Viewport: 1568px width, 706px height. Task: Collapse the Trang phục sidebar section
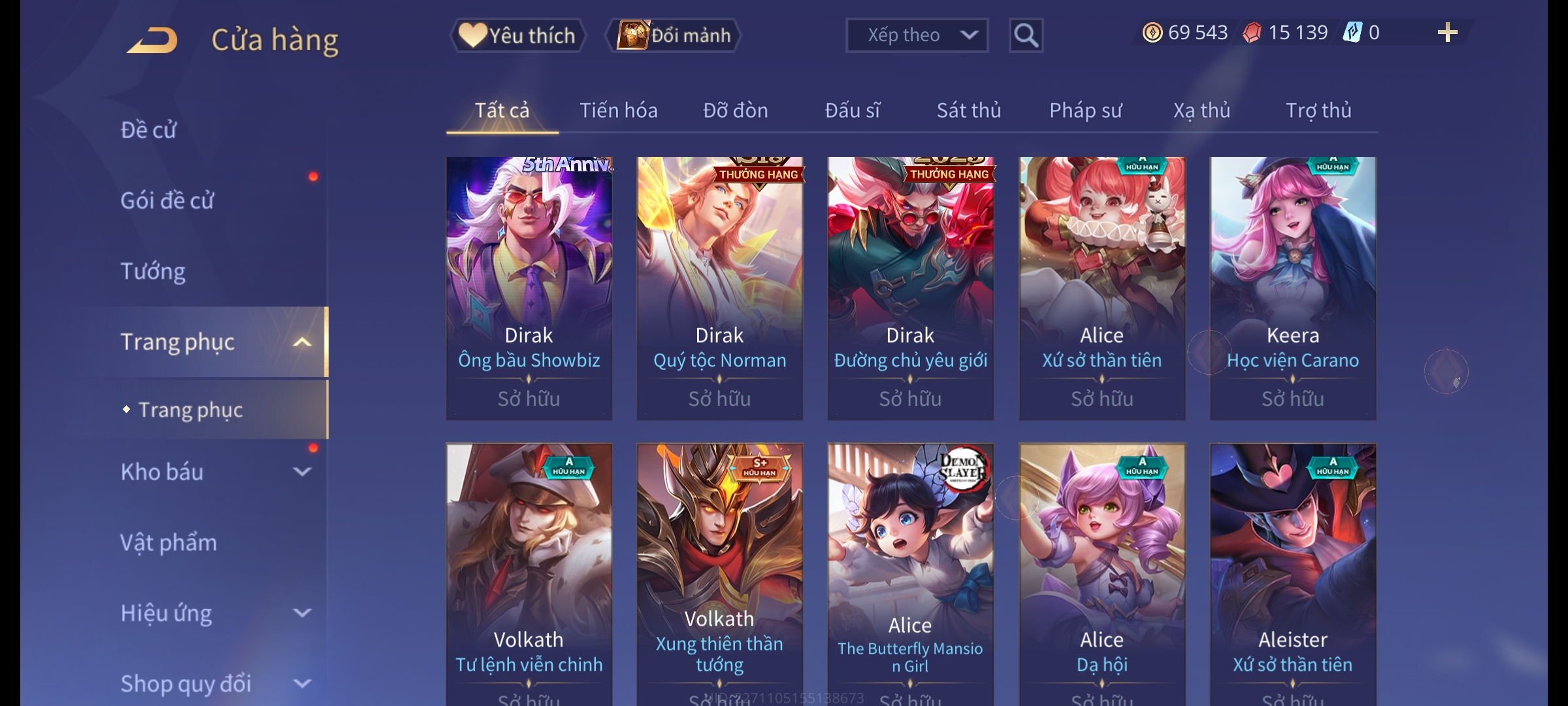click(x=302, y=342)
